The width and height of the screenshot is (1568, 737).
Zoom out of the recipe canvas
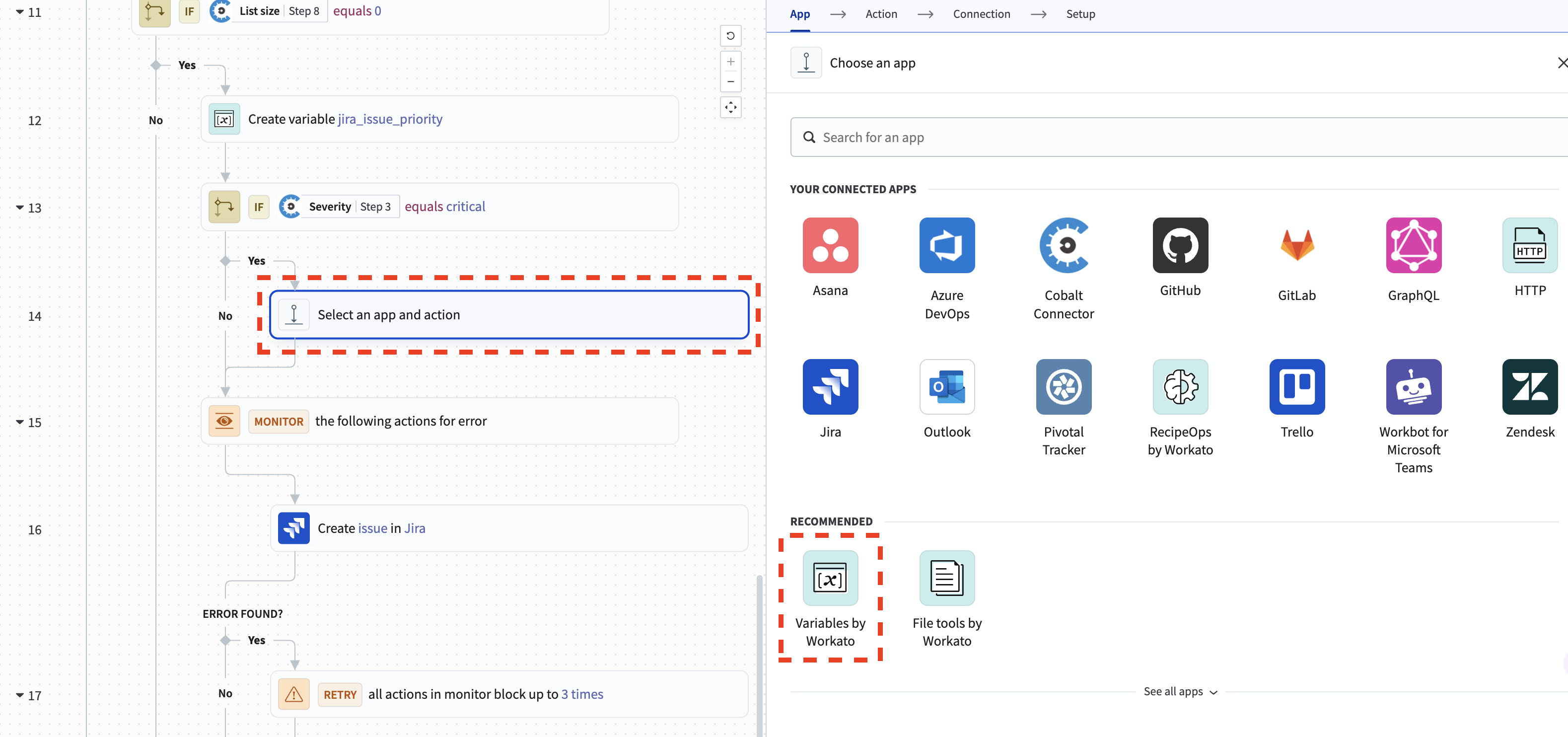pos(730,81)
